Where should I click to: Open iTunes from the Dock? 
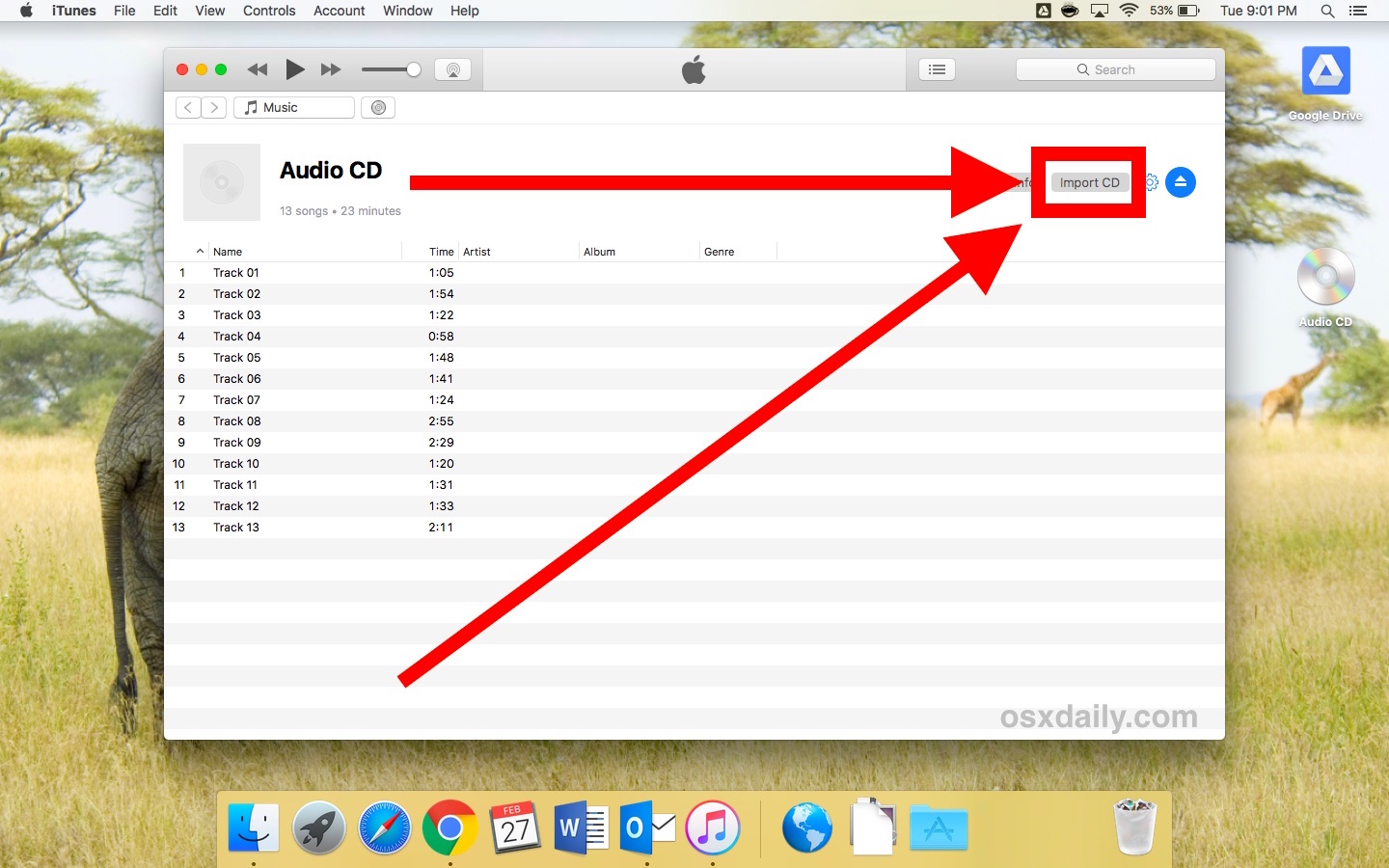(712, 827)
